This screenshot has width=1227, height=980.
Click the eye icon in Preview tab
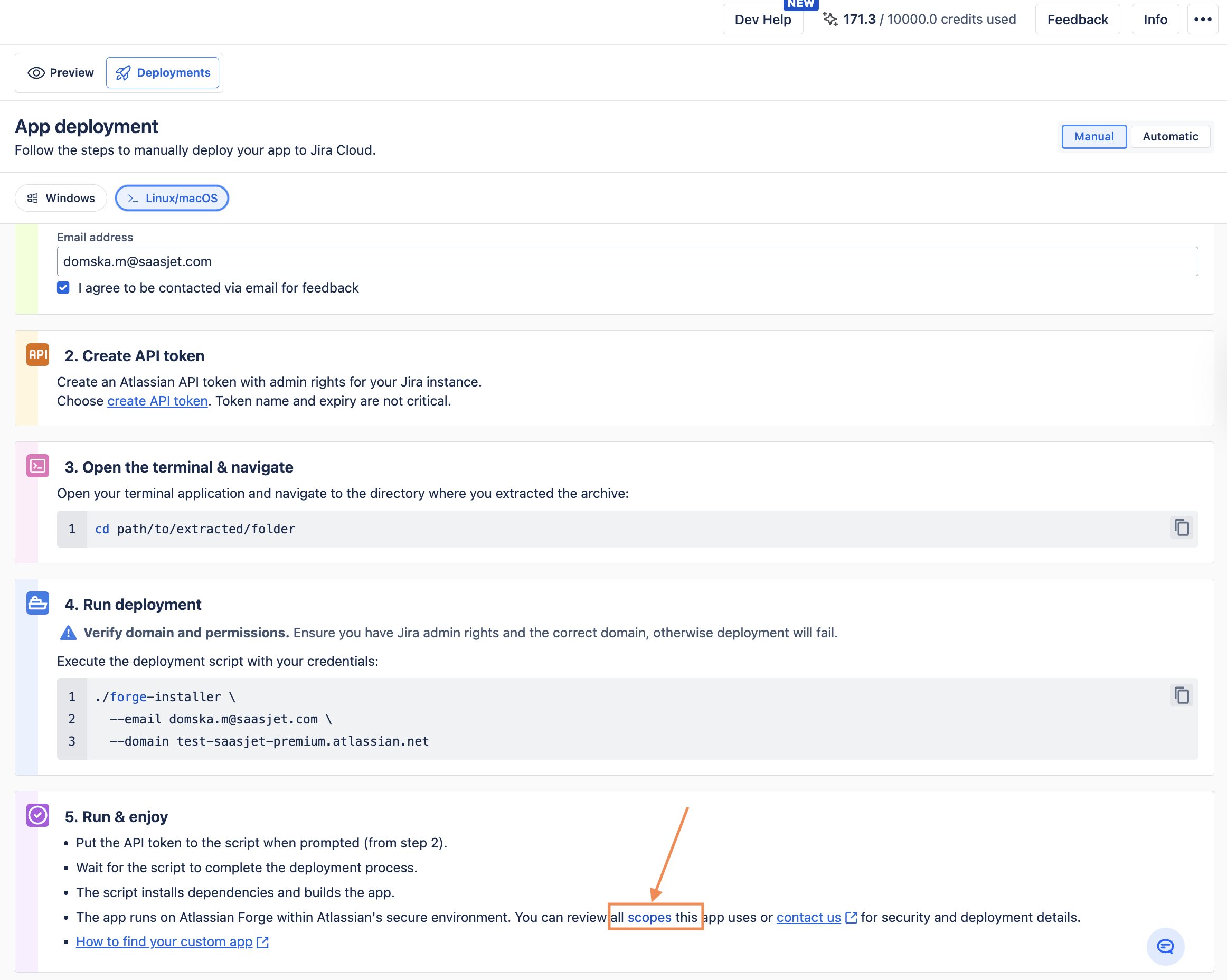(36, 73)
